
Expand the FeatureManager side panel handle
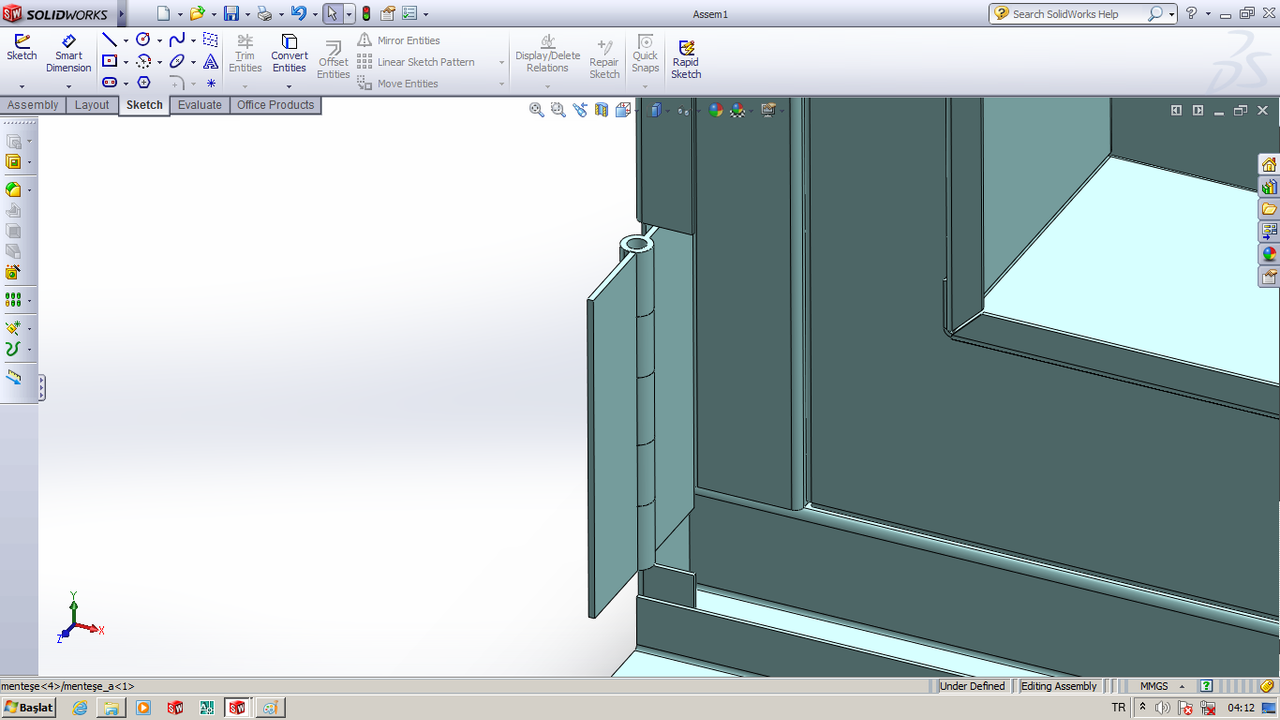point(42,387)
